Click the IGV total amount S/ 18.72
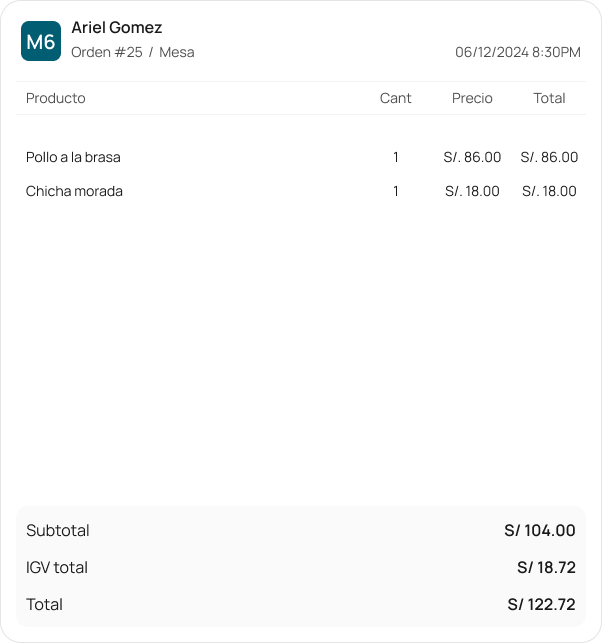Viewport: 602px width, 643px height. (x=546, y=568)
